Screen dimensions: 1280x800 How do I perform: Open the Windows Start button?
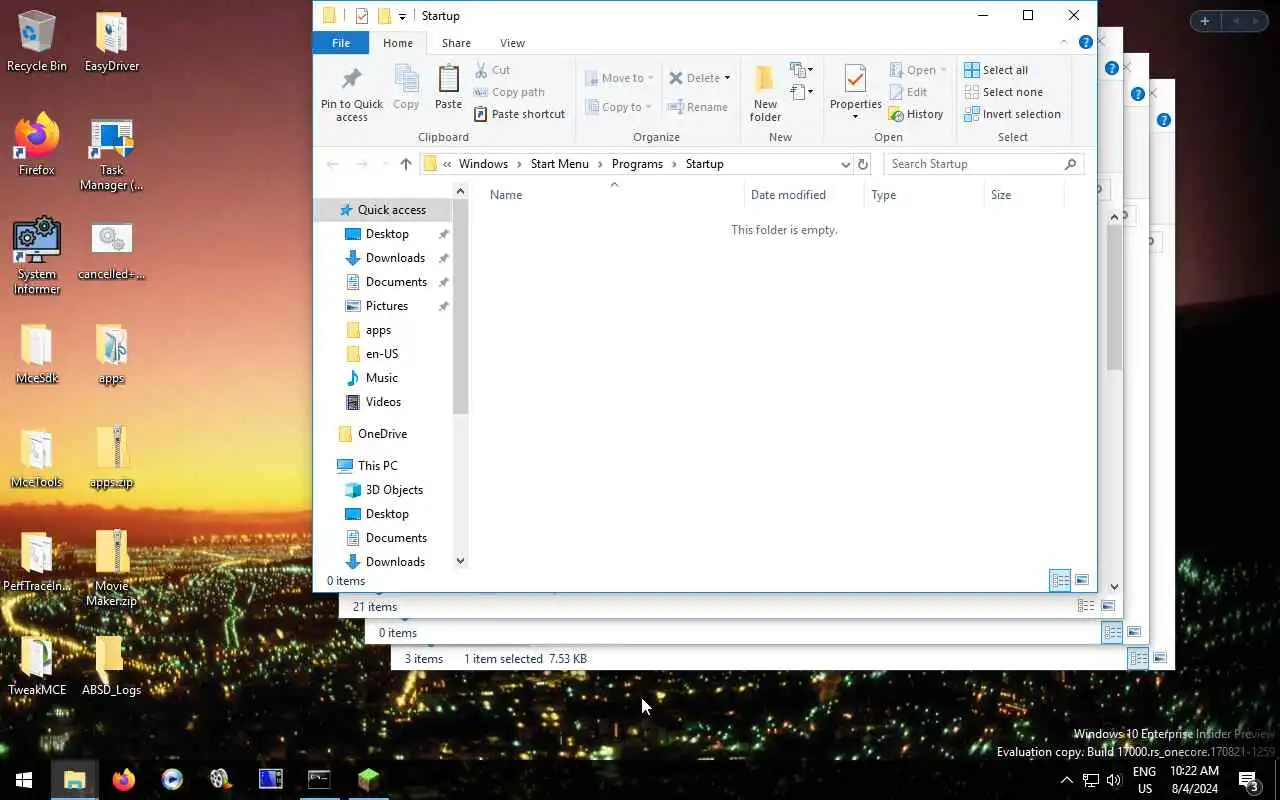tap(24, 779)
